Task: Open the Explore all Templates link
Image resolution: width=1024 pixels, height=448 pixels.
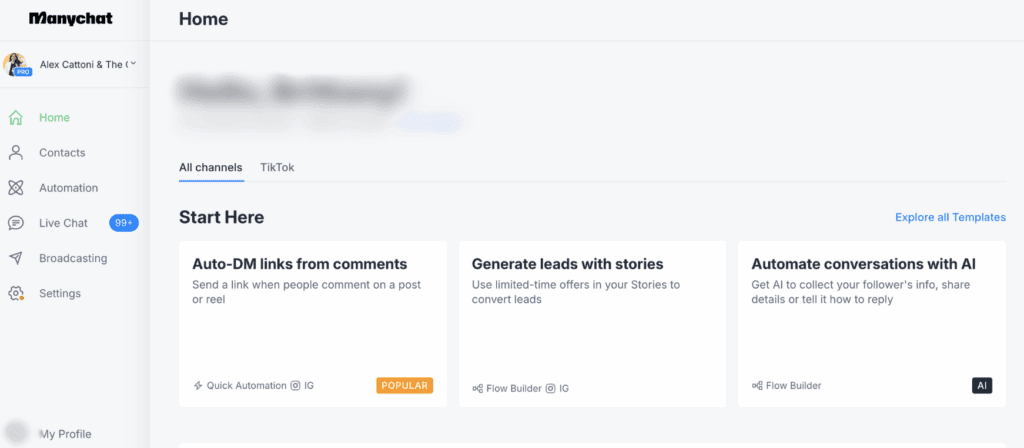Action: [950, 217]
